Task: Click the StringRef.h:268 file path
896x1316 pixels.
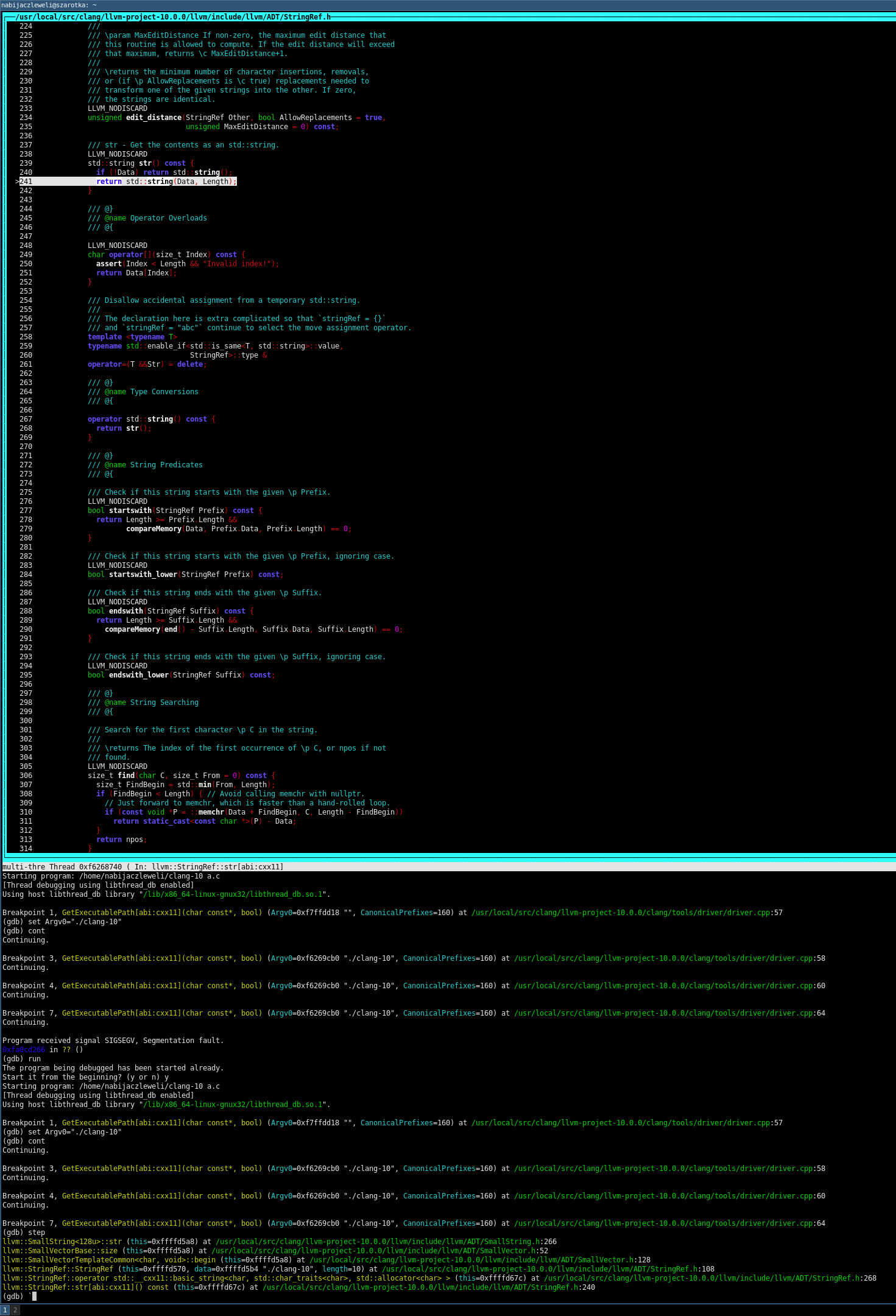Action: (710, 1278)
